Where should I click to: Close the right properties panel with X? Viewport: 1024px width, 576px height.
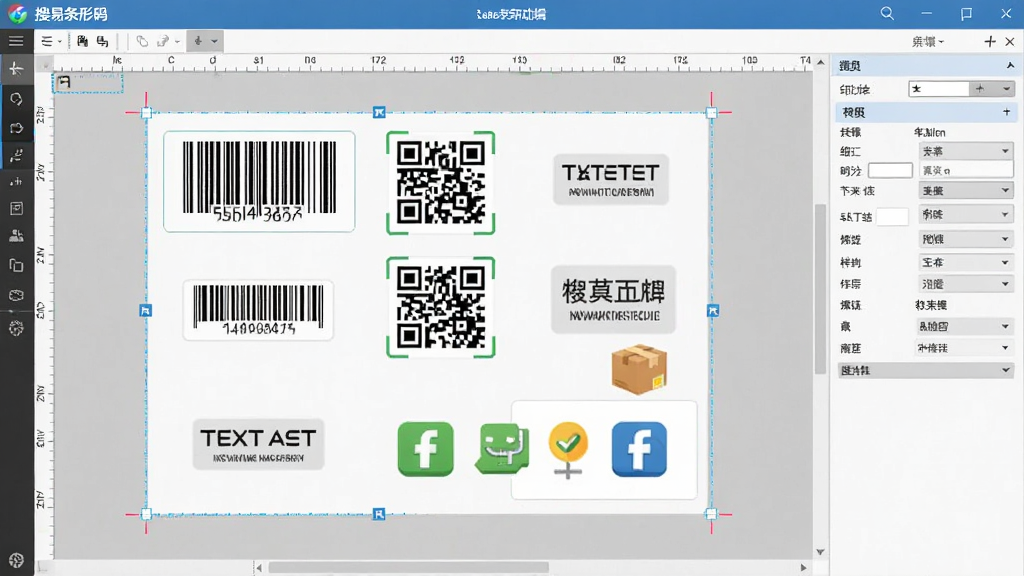click(1010, 41)
